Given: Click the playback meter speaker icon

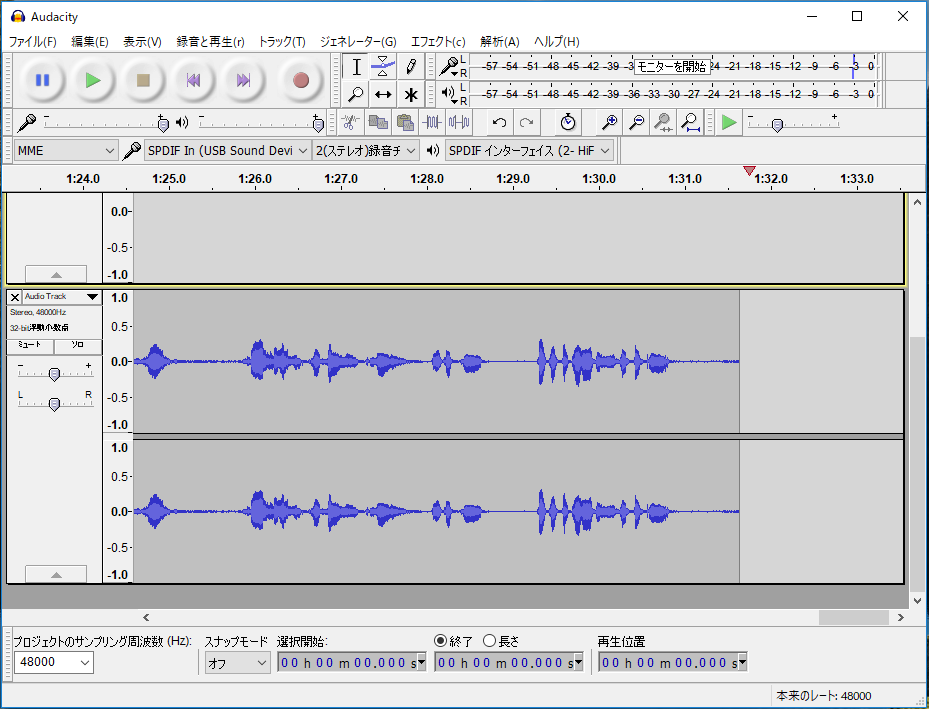Looking at the screenshot, I should coord(449,94).
